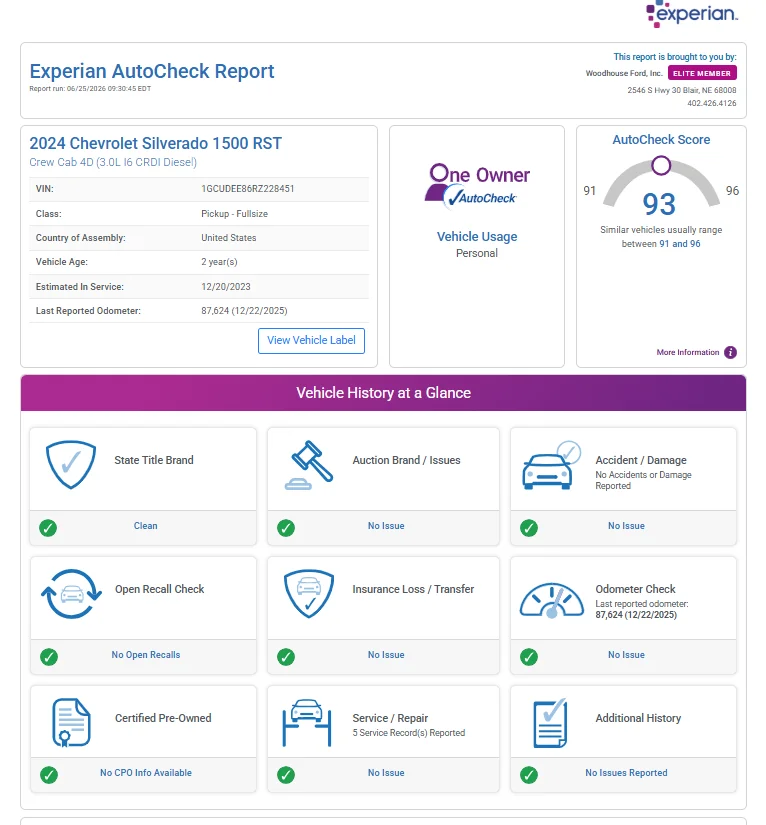Click No Issue under Odometer Check
Viewport: 766px width, 825px height.
pyautogui.click(x=626, y=655)
